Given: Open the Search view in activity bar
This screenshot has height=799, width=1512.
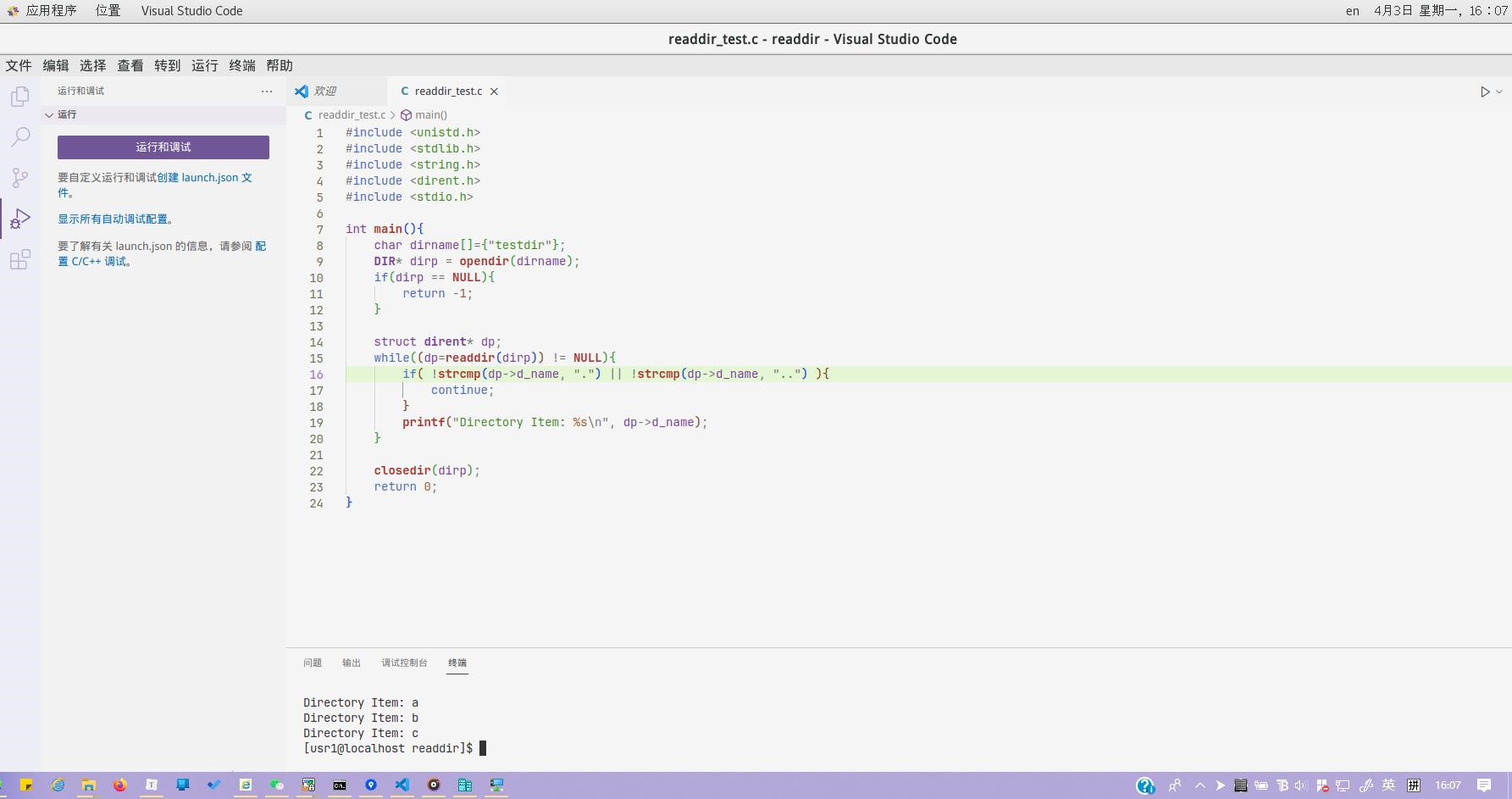Looking at the screenshot, I should [x=20, y=137].
